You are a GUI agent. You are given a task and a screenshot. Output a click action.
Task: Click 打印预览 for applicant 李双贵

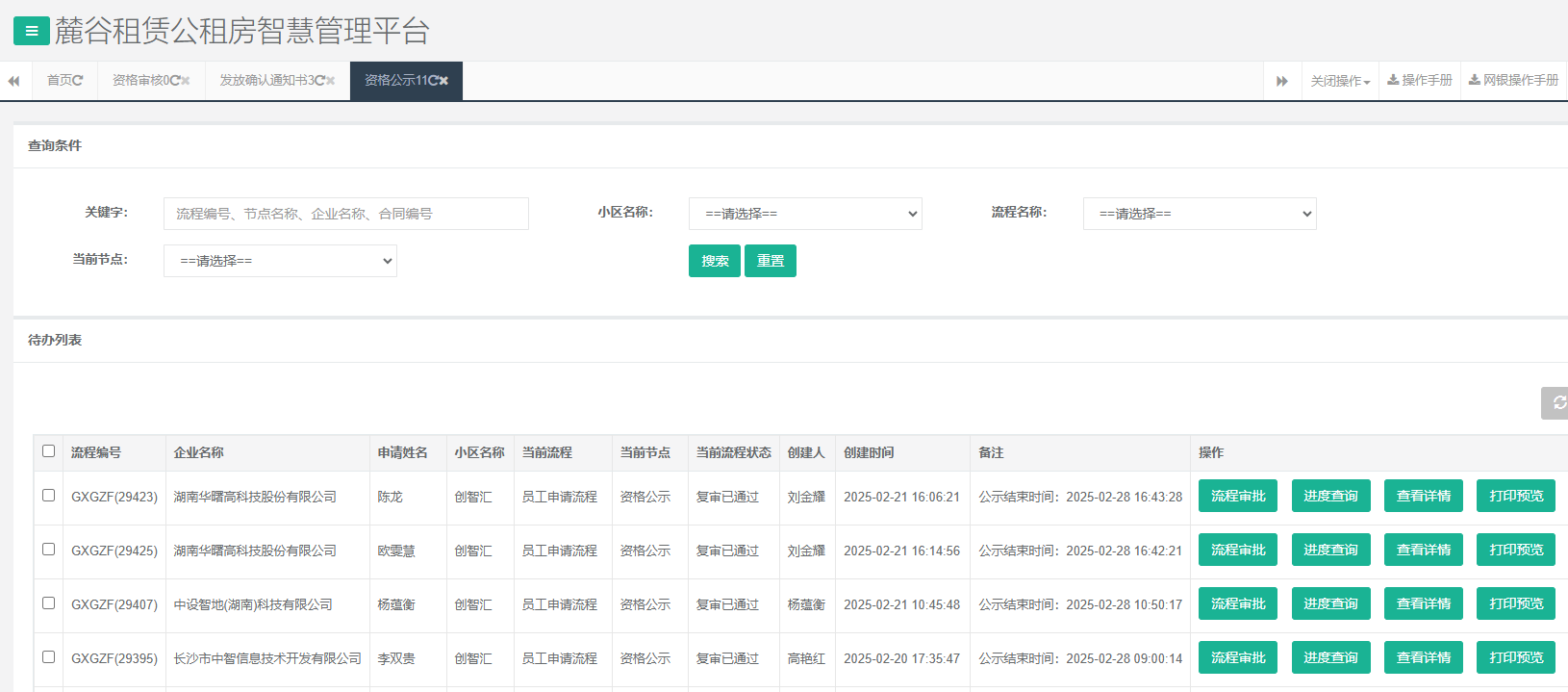pos(1515,658)
